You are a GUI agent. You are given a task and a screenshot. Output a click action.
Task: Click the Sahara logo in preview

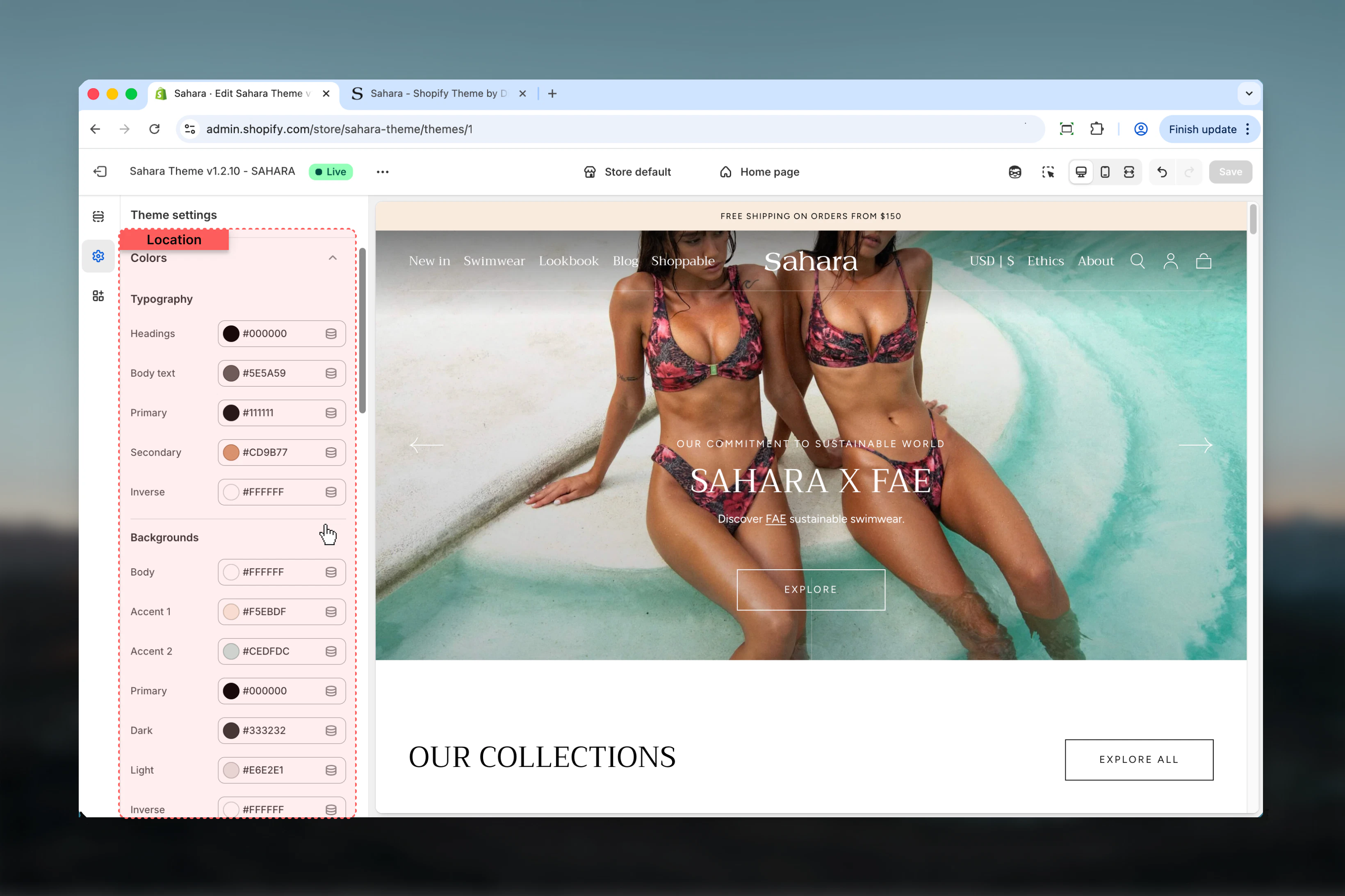(811, 261)
